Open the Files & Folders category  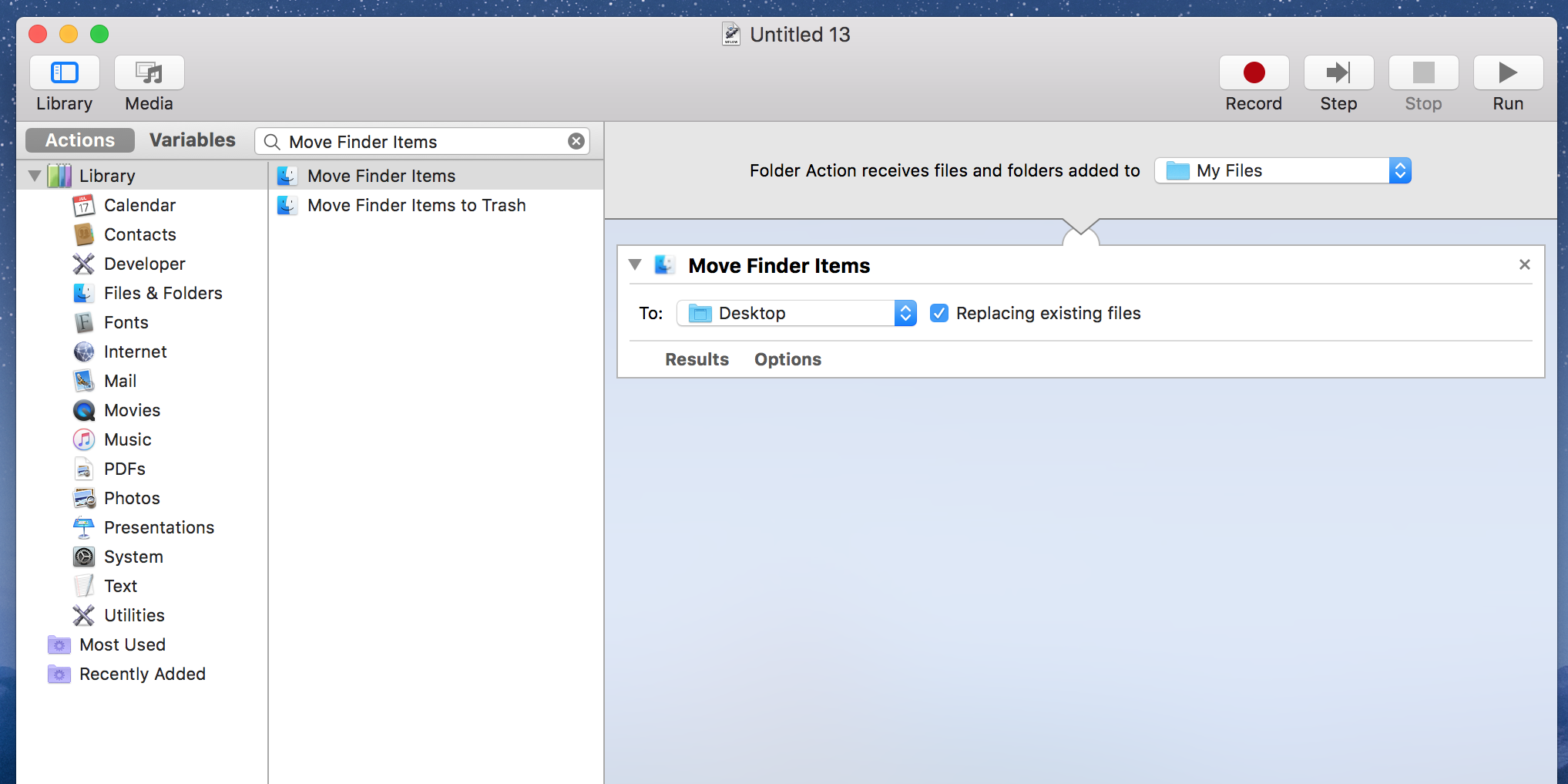[163, 293]
